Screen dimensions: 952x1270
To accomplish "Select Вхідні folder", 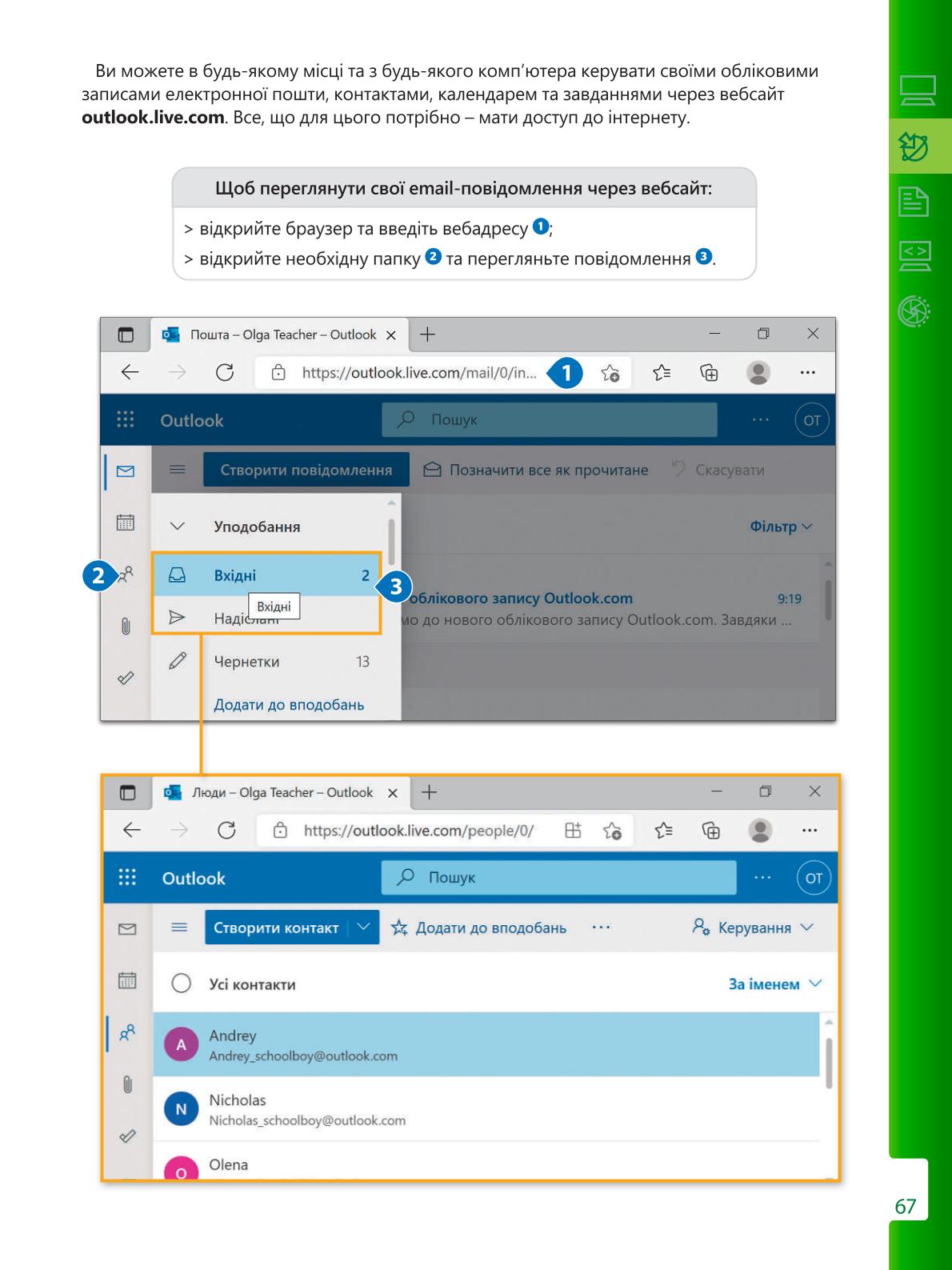I will click(266, 575).
